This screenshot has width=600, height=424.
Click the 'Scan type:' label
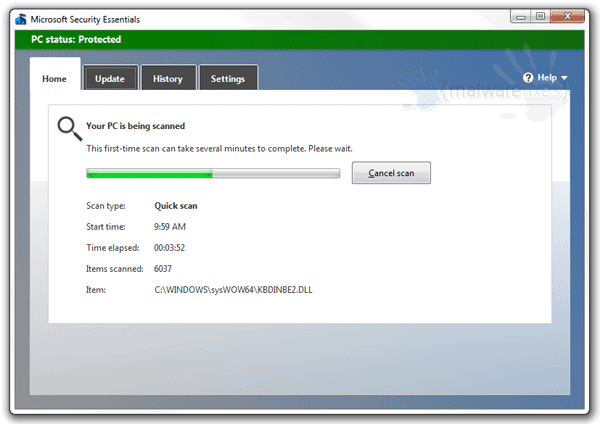pyautogui.click(x=106, y=206)
